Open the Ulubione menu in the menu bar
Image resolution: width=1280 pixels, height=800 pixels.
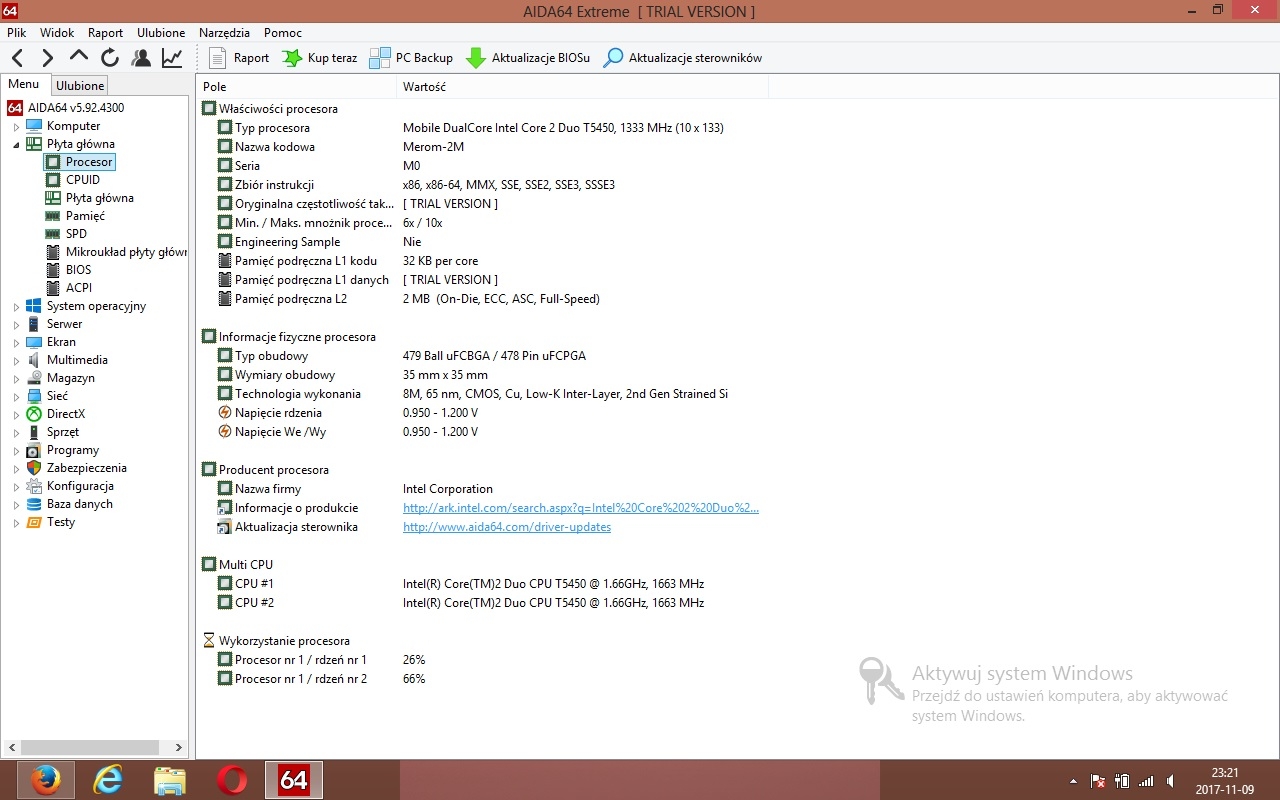[161, 33]
